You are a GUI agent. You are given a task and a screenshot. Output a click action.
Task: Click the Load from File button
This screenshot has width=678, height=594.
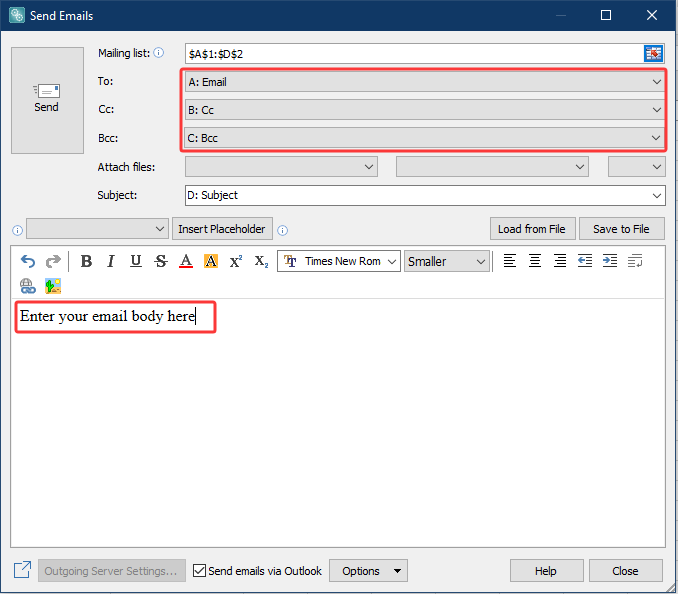click(x=532, y=229)
